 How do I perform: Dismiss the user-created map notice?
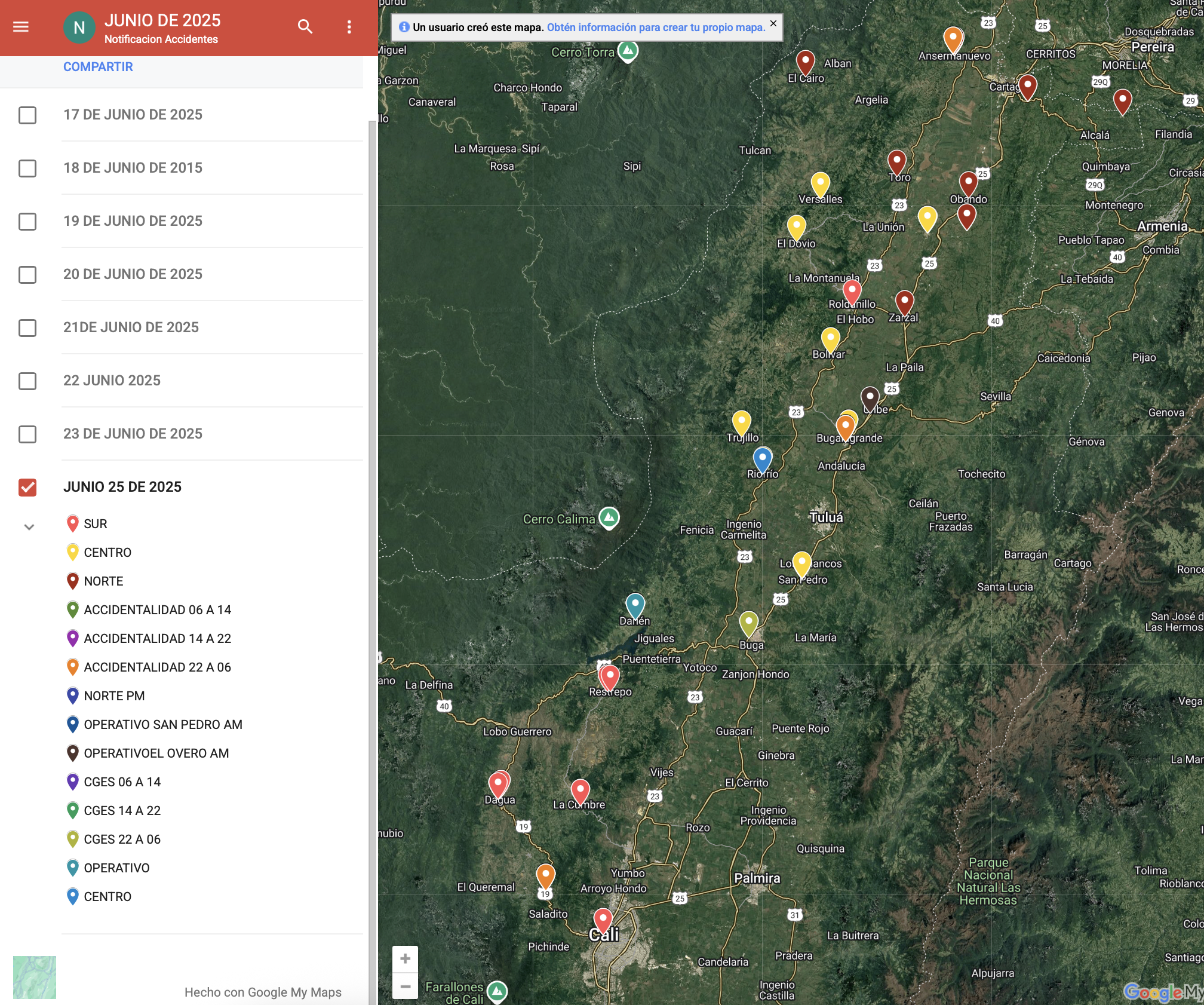coord(773,23)
